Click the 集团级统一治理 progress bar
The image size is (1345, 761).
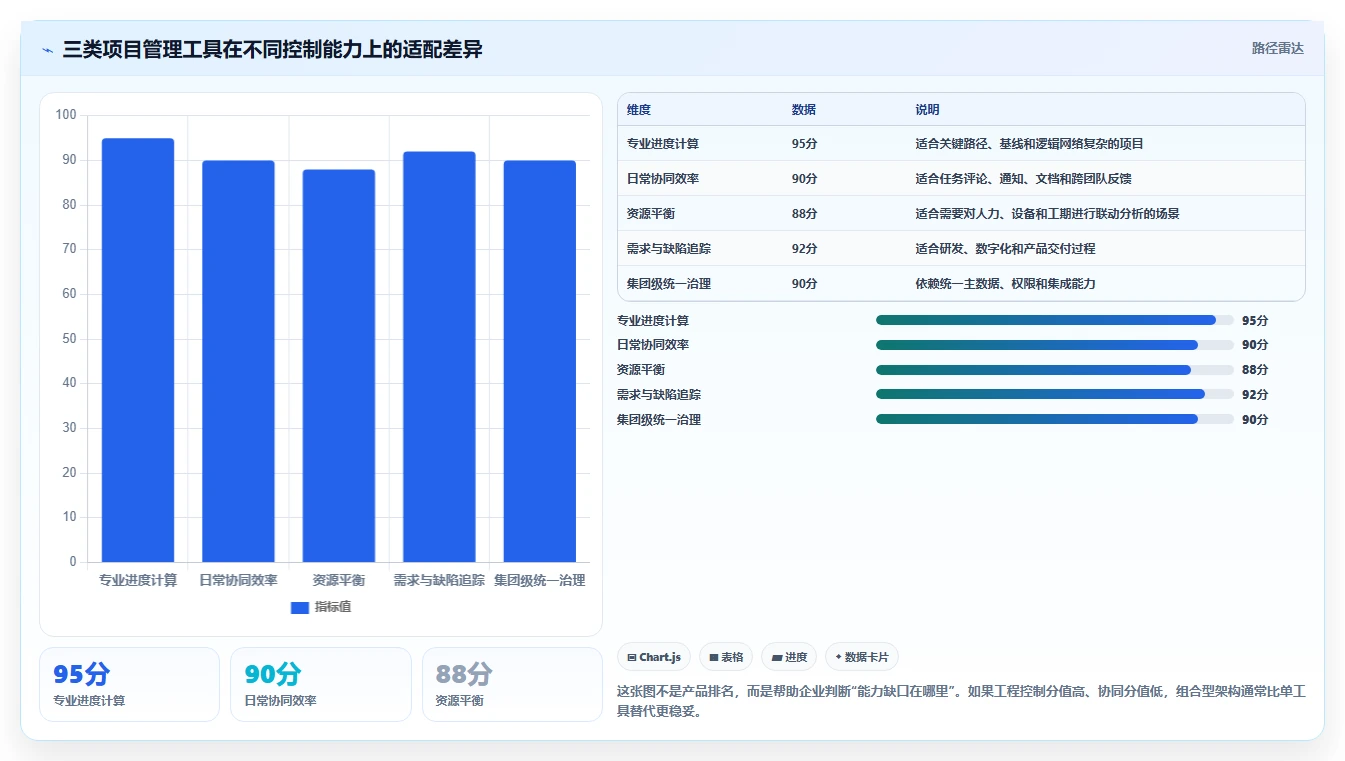tap(1054, 419)
